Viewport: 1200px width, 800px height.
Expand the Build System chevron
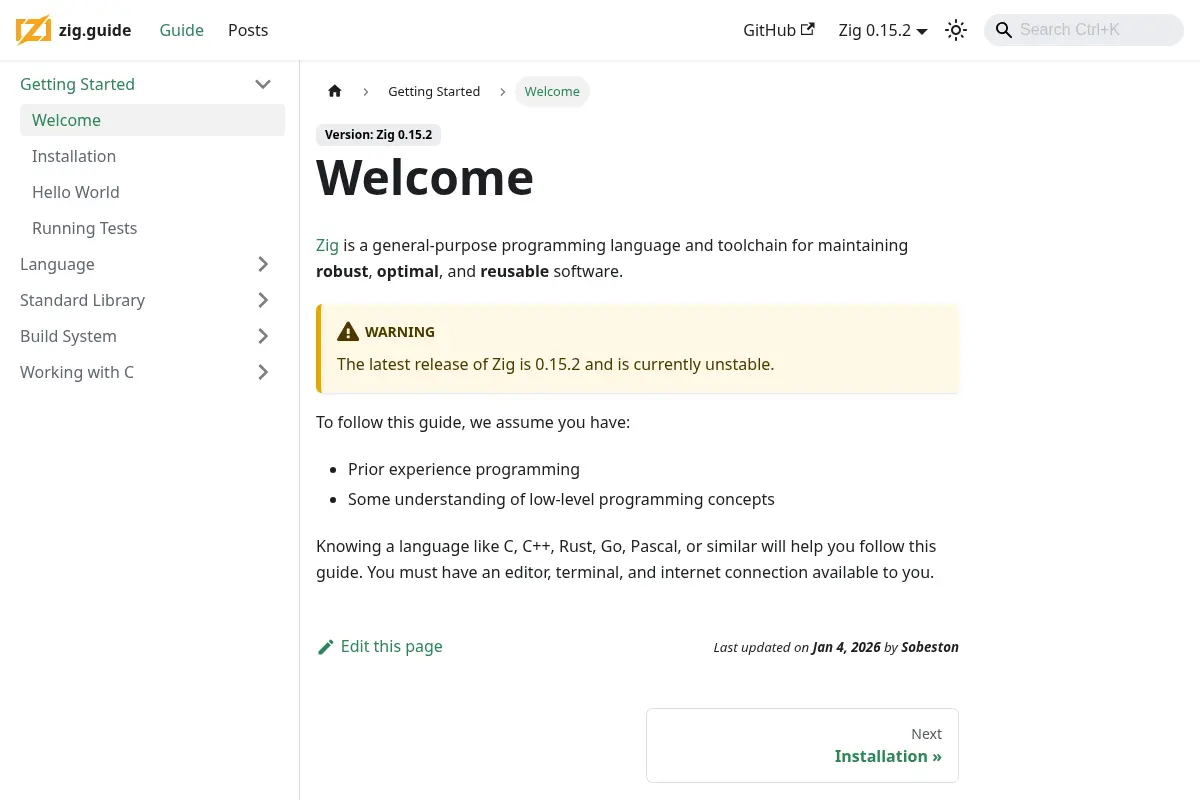263,336
